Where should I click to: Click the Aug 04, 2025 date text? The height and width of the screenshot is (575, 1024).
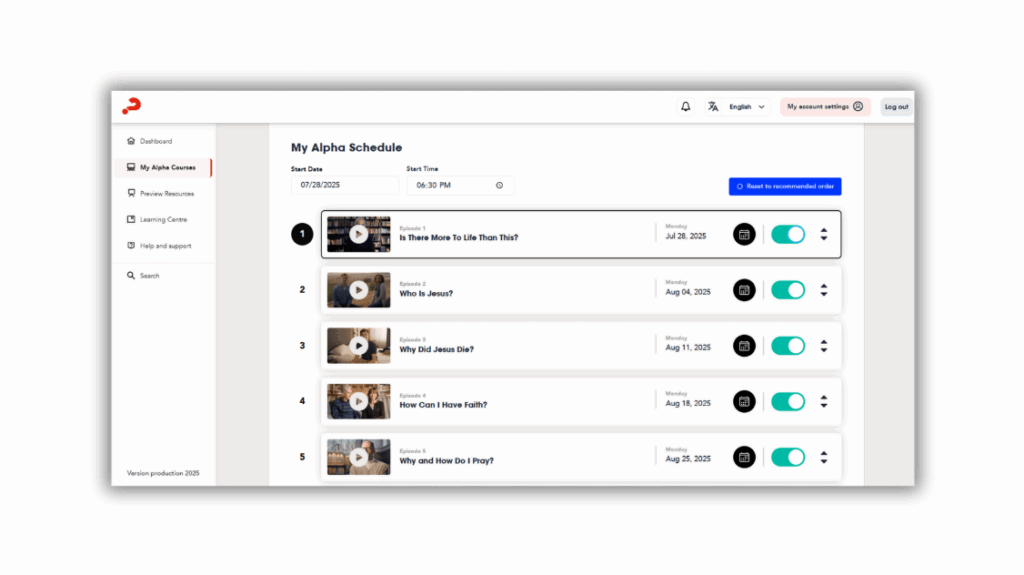click(688, 292)
